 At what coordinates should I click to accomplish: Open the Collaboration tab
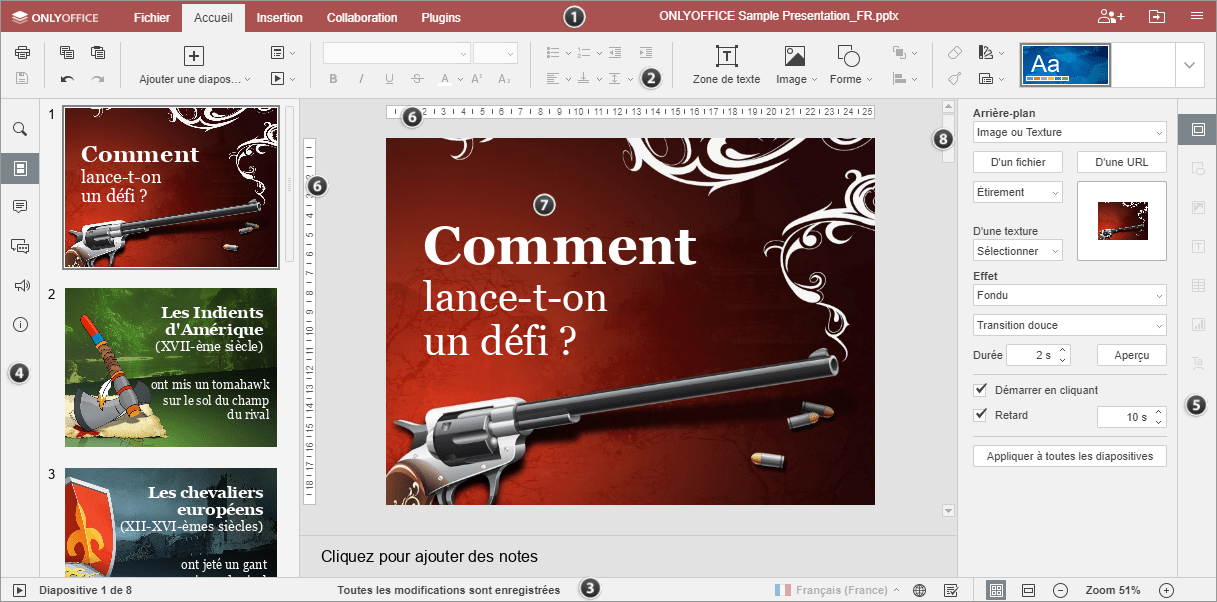click(361, 17)
